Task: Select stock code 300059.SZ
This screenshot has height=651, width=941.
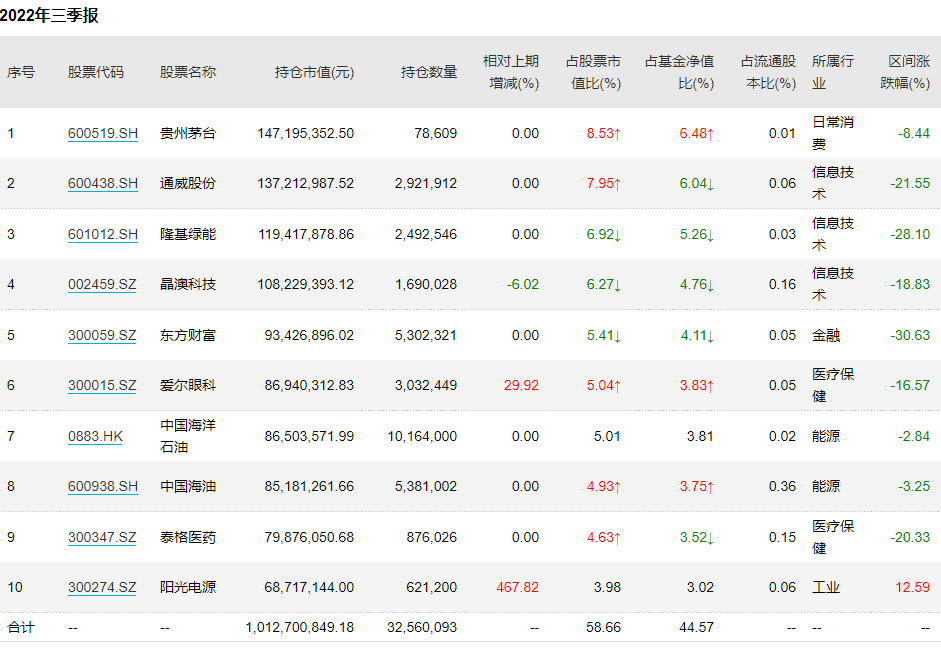Action: pyautogui.click(x=102, y=335)
